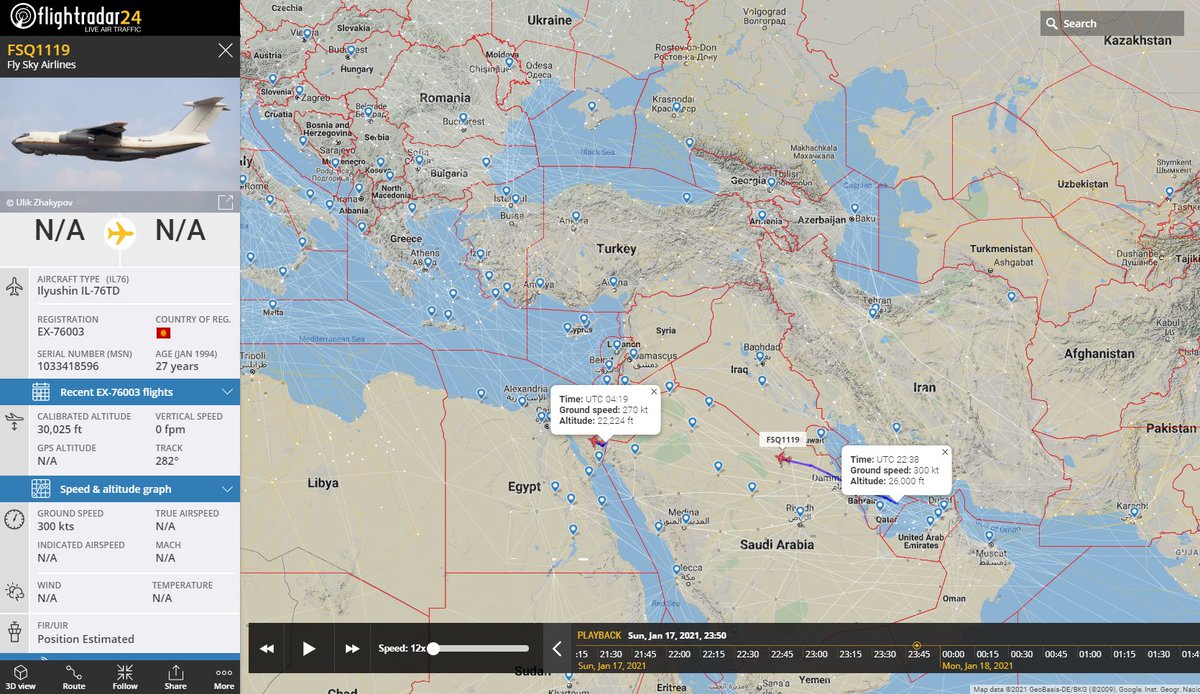
Task: Click the search magnifier icon
Action: [1051, 23]
